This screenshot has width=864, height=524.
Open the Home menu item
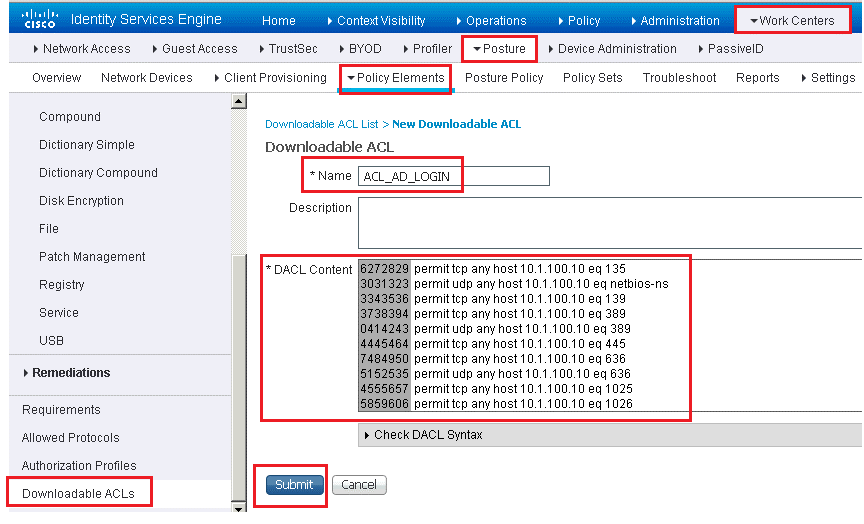coord(278,21)
